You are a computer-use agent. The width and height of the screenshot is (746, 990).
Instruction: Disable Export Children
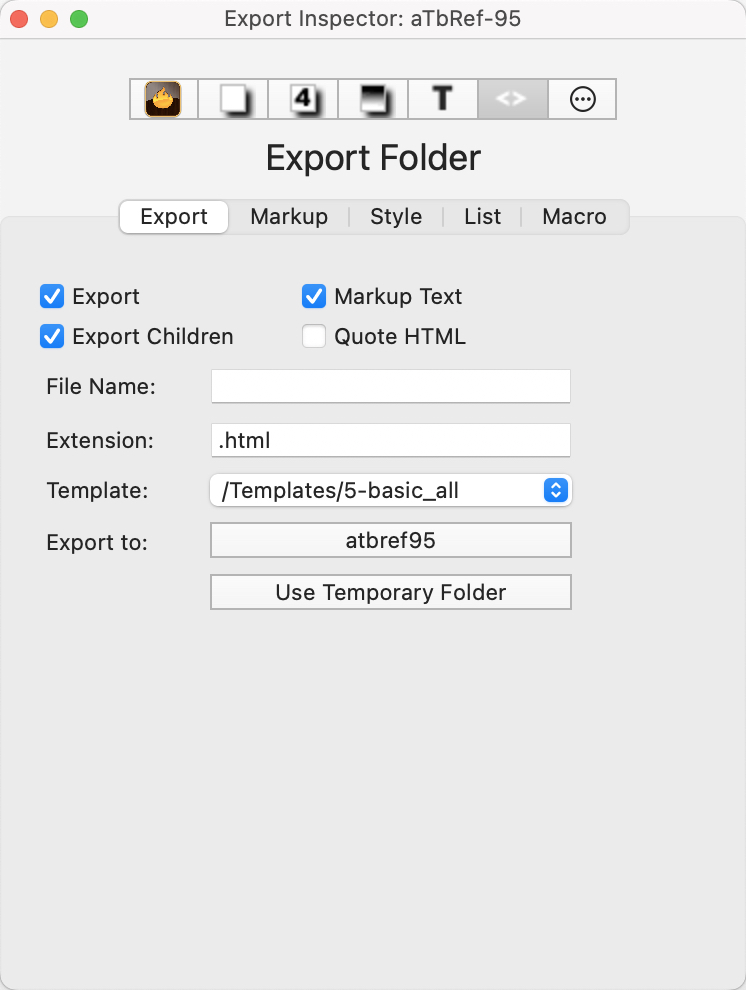(x=52, y=337)
